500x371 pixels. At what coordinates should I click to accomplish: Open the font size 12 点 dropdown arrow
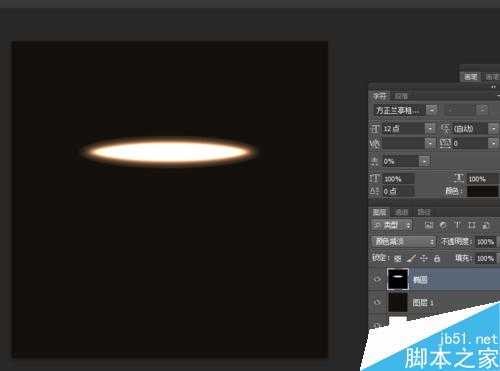(430, 128)
